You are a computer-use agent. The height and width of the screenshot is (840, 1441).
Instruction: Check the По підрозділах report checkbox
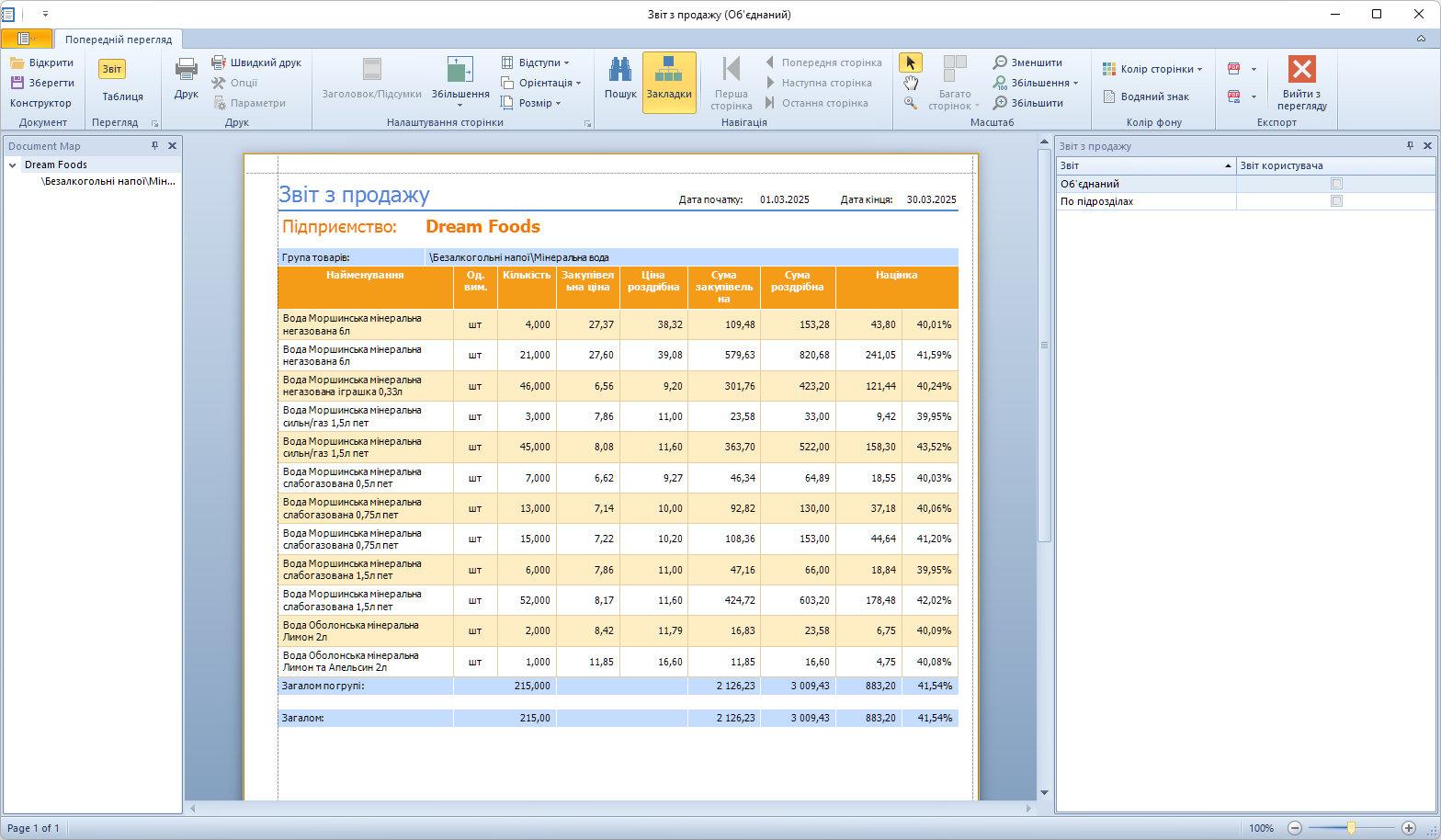(1336, 201)
